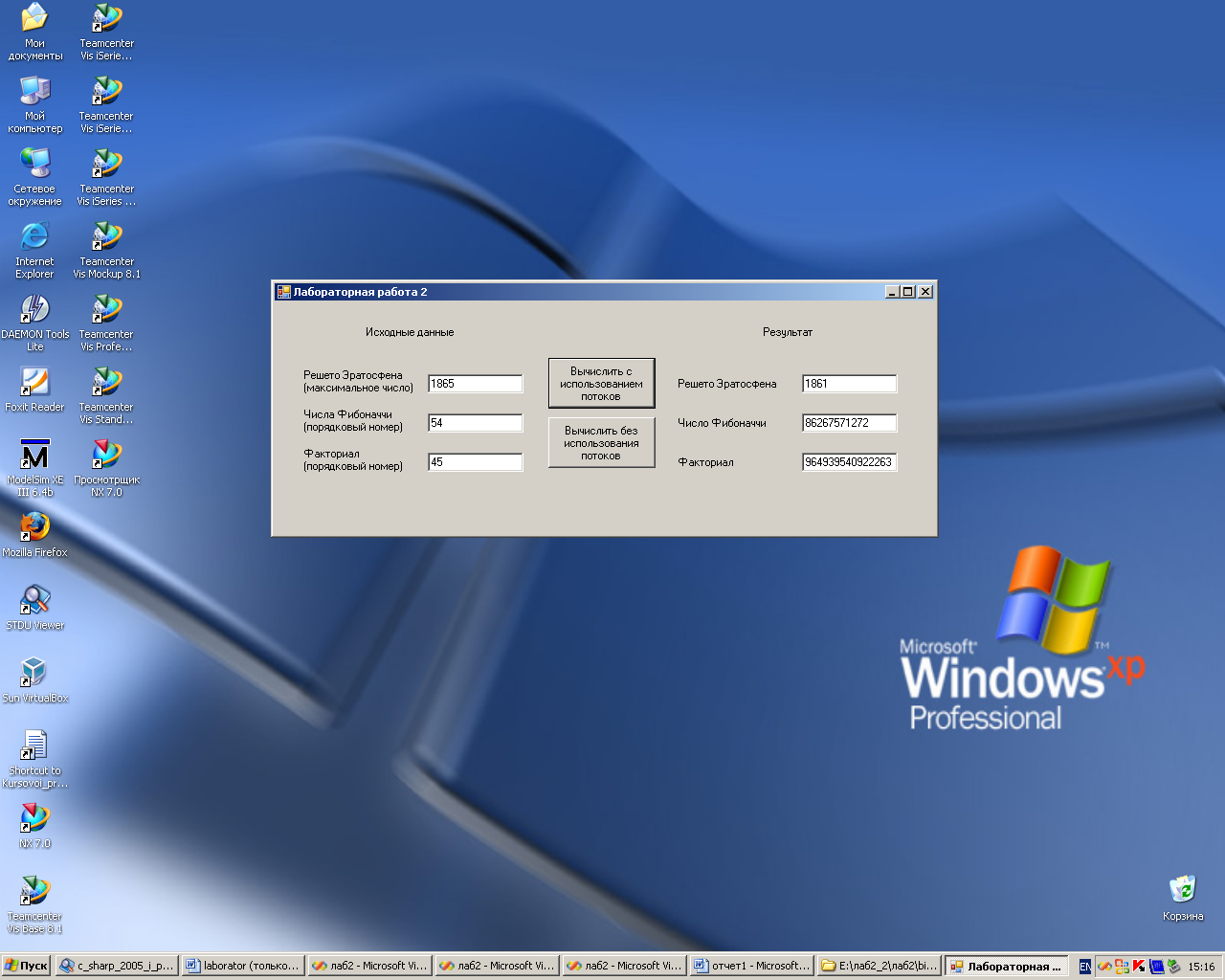The height and width of the screenshot is (980, 1225).
Task: Click the Число Фибоначчи result label
Action: click(723, 423)
